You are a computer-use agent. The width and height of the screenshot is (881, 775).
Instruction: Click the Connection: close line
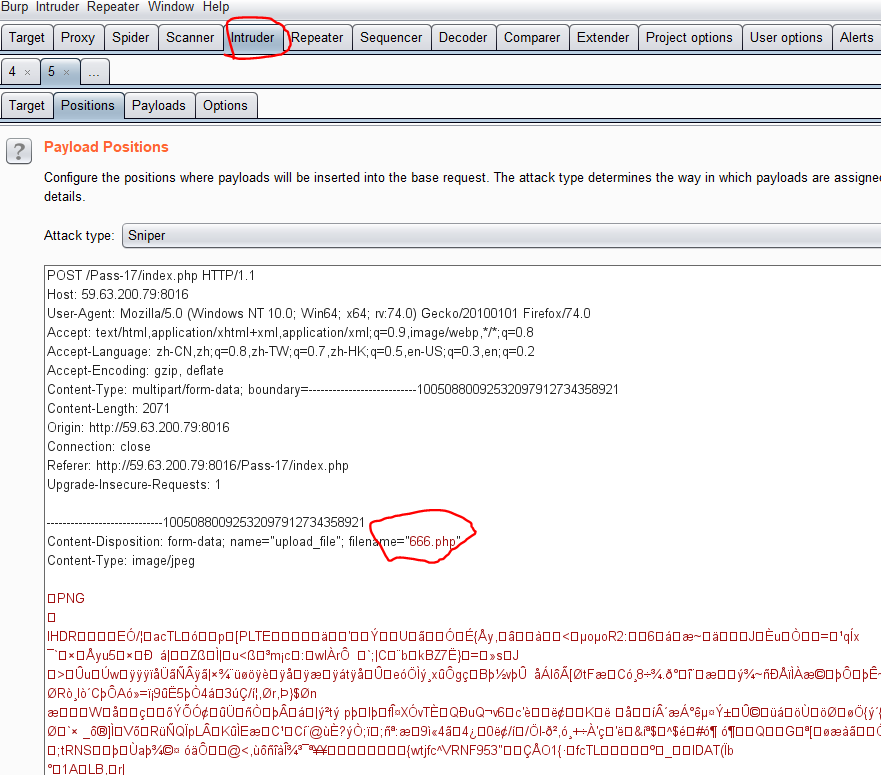click(x=99, y=447)
